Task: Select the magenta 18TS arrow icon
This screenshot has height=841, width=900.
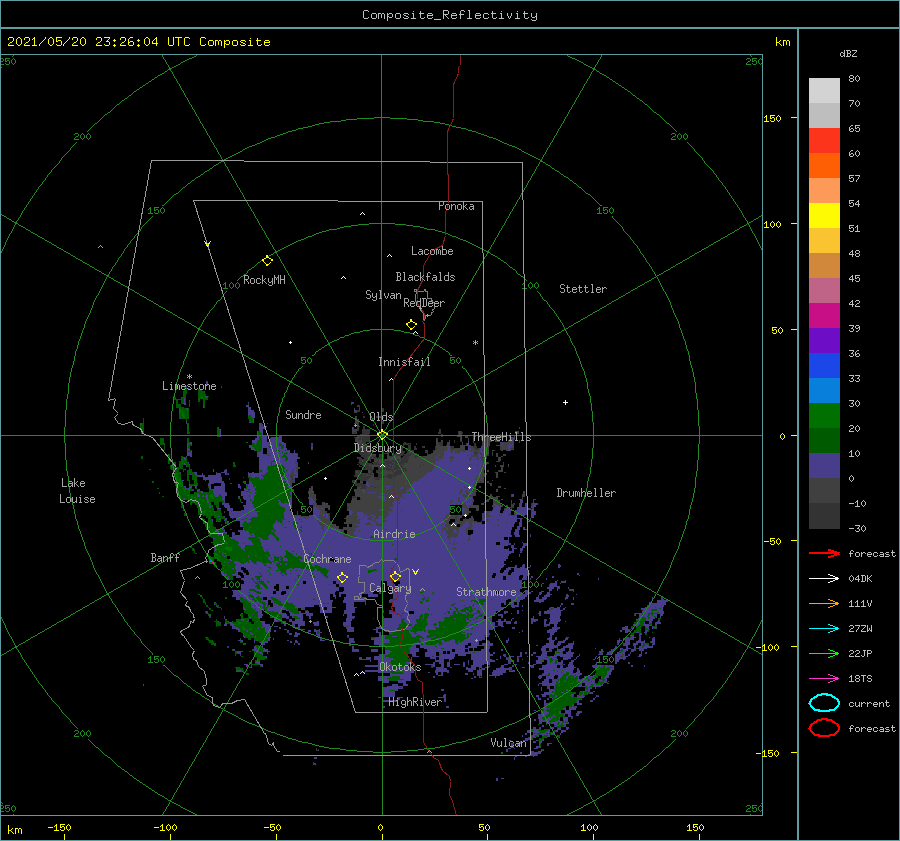Action: [x=824, y=679]
